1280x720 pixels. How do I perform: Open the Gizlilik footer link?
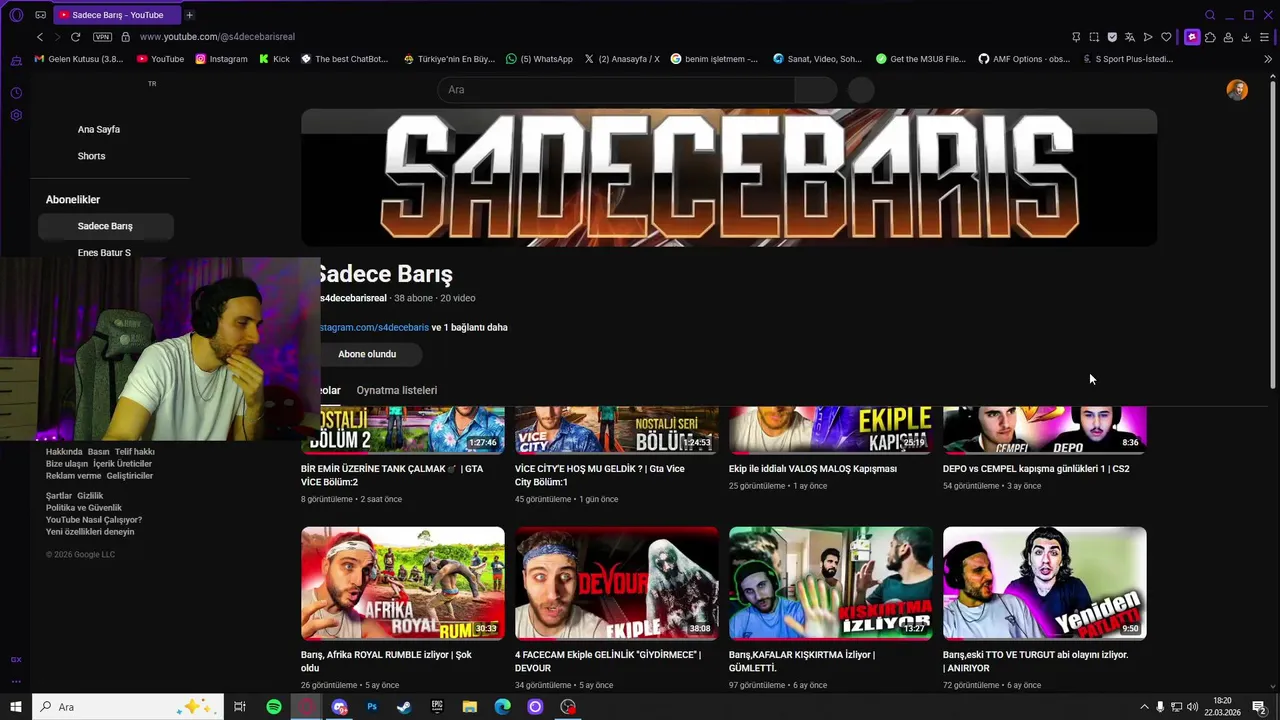coord(90,496)
